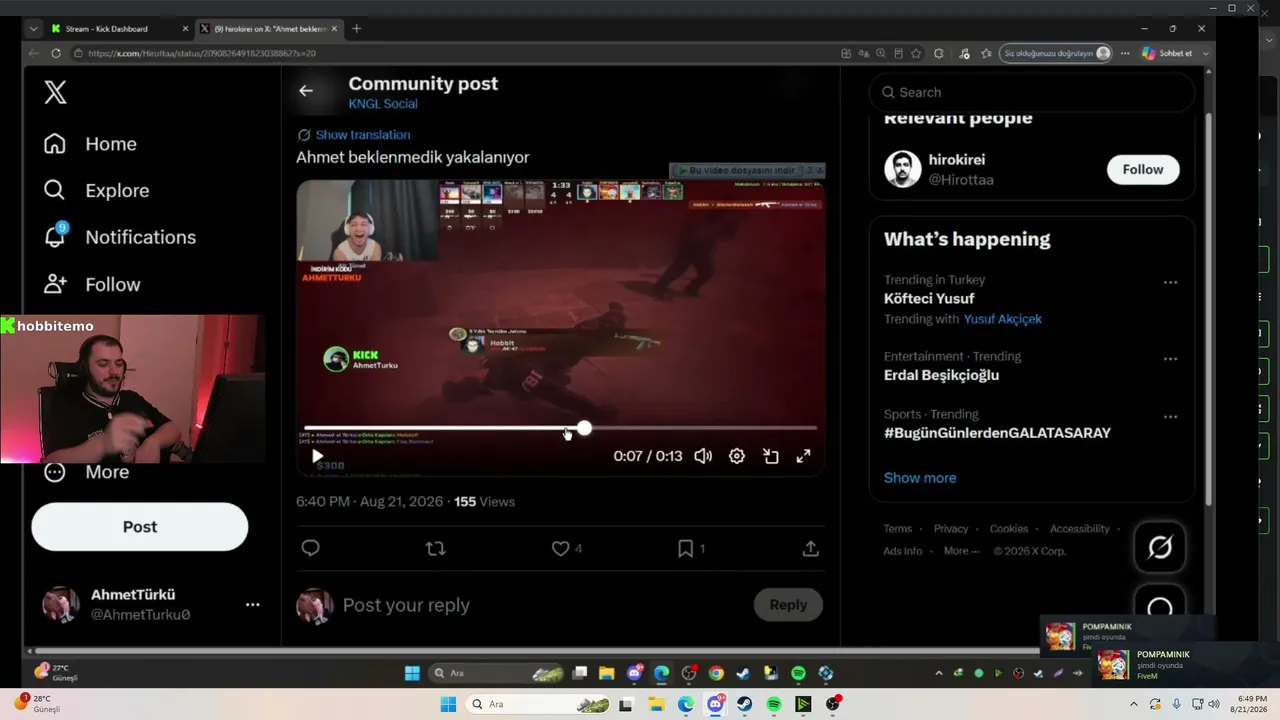This screenshot has width=1280, height=720.
Task: Show hidden system tray icons
Action: 1134,704
